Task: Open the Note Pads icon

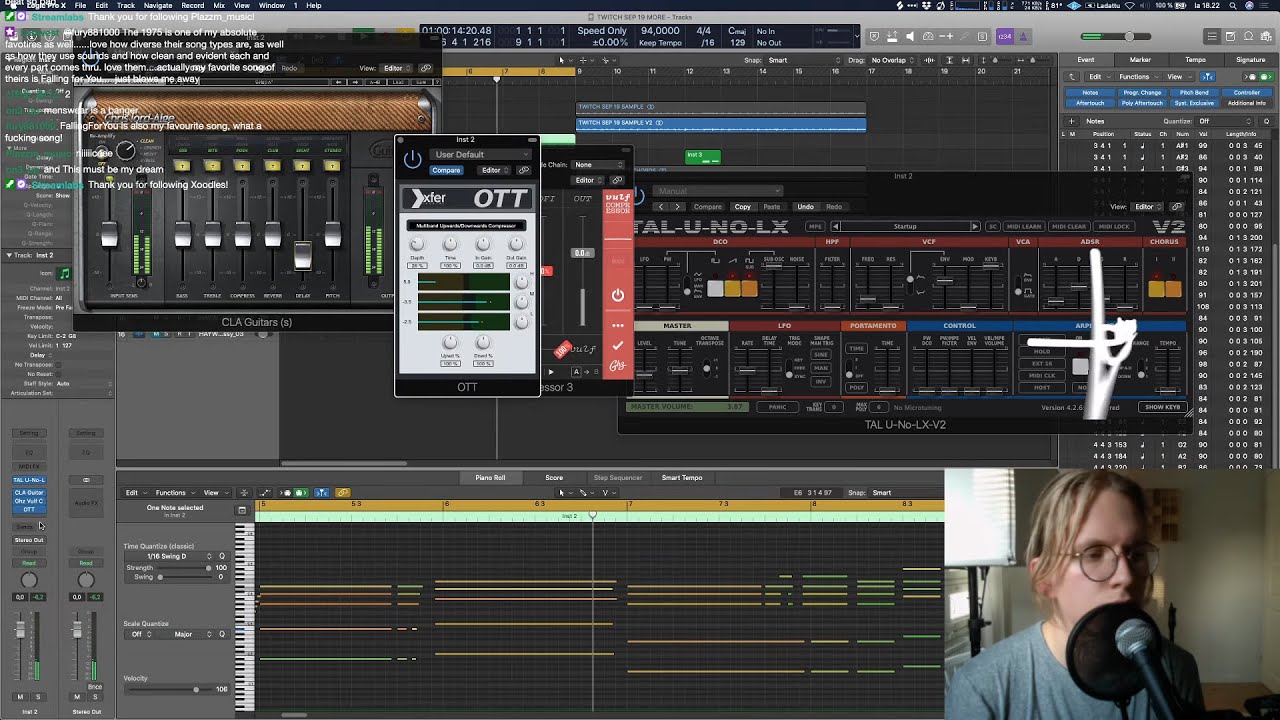Action: tap(1230, 37)
